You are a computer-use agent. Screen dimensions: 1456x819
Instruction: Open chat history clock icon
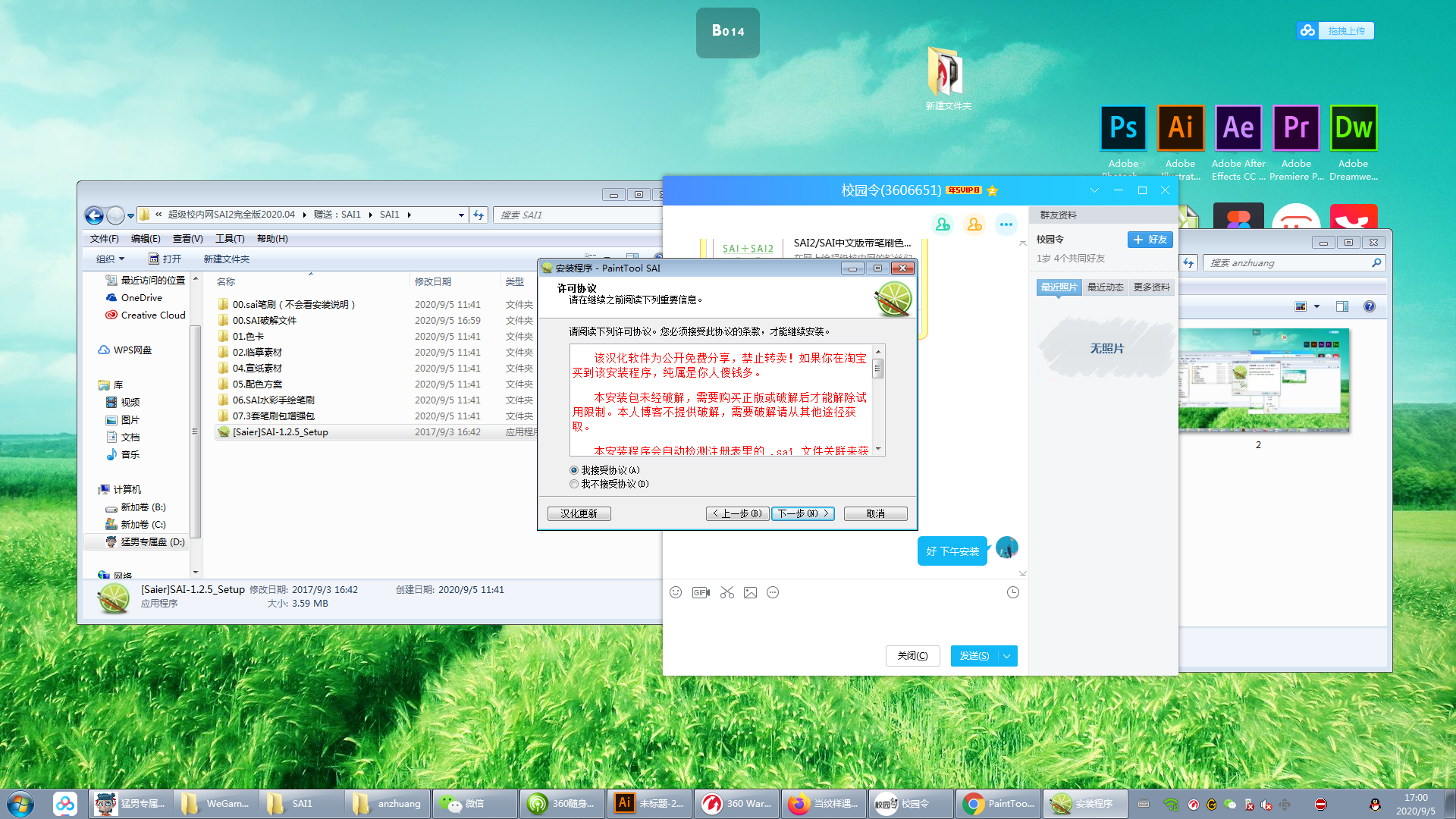pos(1012,592)
